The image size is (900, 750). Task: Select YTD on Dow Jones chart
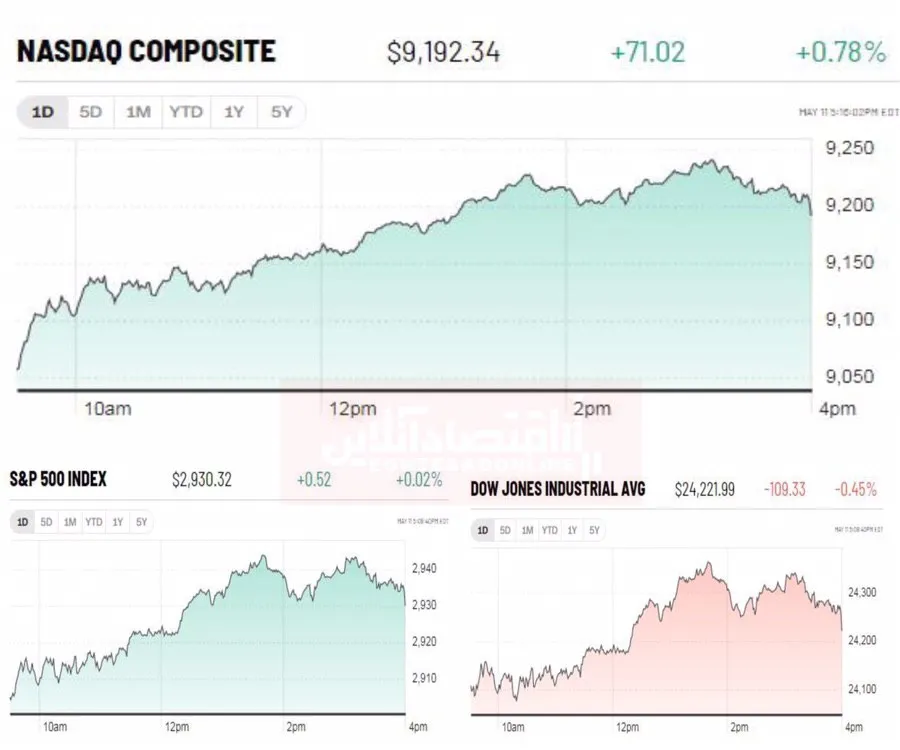550,530
